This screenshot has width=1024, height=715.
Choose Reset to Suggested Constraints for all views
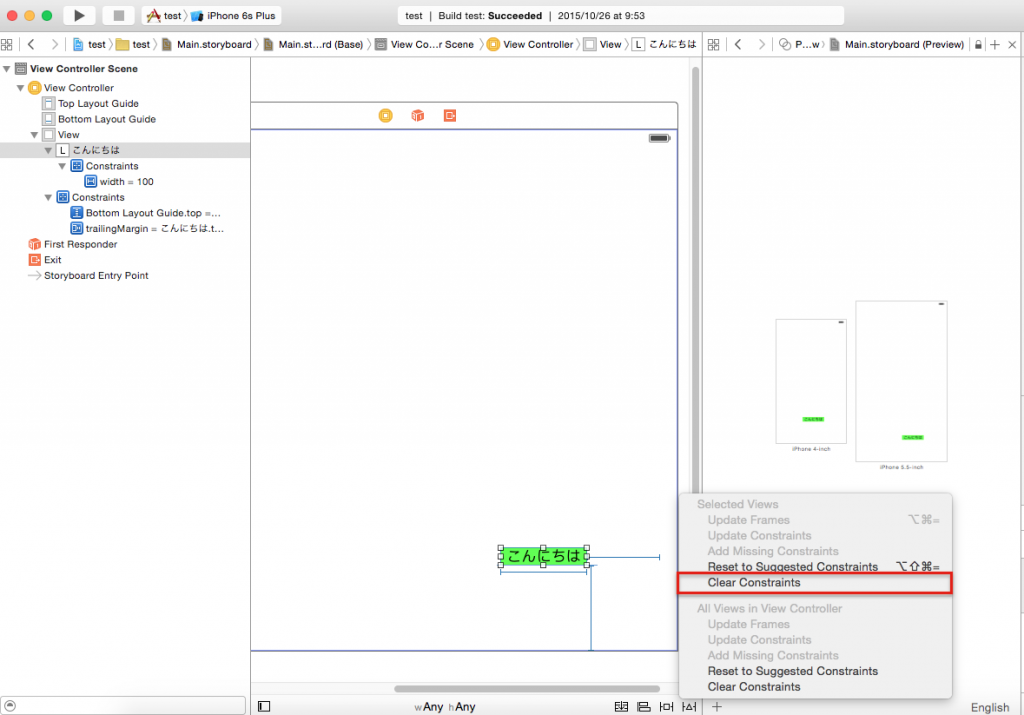792,671
